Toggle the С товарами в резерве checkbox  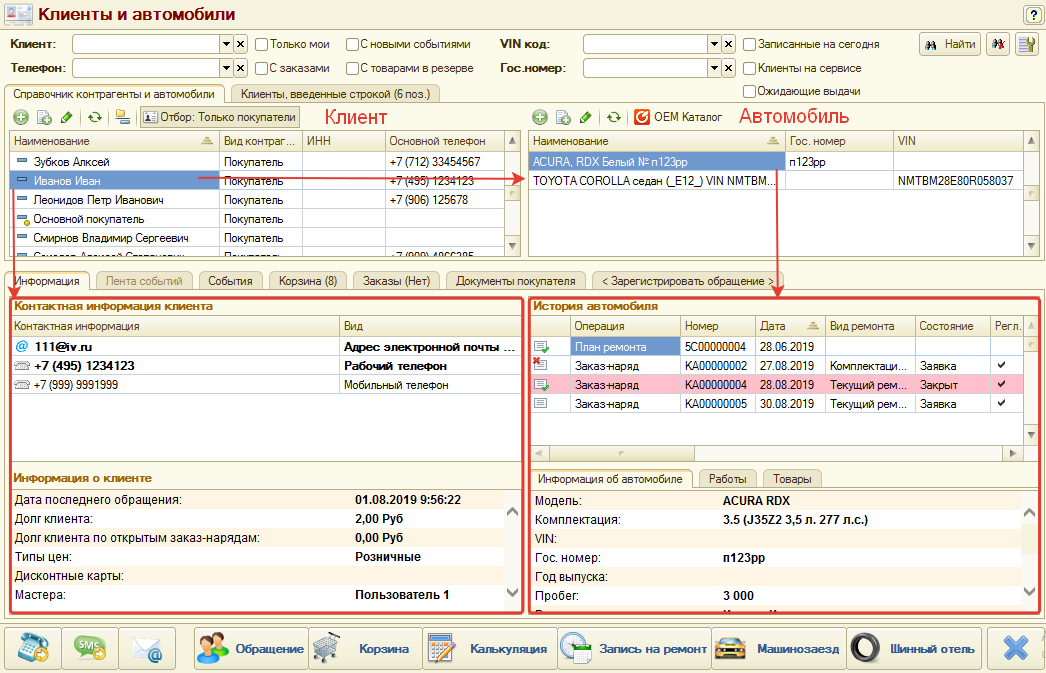(352, 68)
